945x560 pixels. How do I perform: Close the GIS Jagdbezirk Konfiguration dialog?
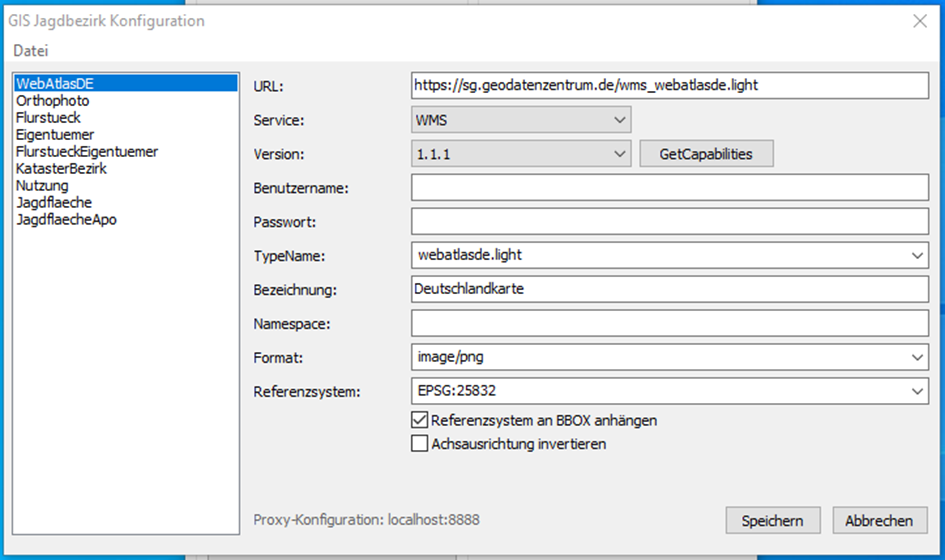pos(920,20)
